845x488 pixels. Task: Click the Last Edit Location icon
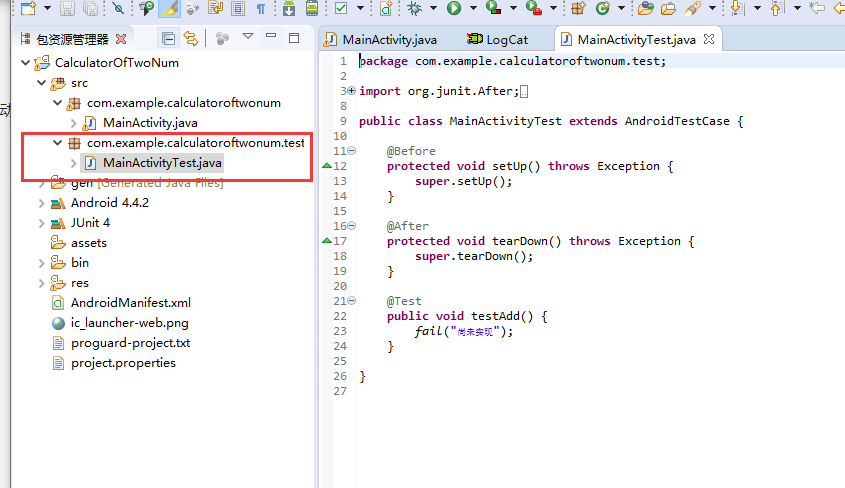817,8
